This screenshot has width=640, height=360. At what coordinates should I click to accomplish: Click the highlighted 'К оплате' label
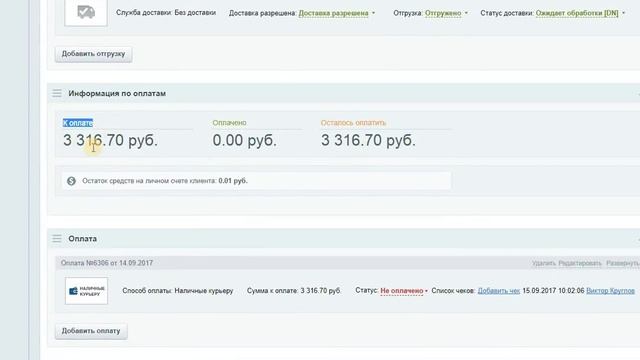pos(78,123)
